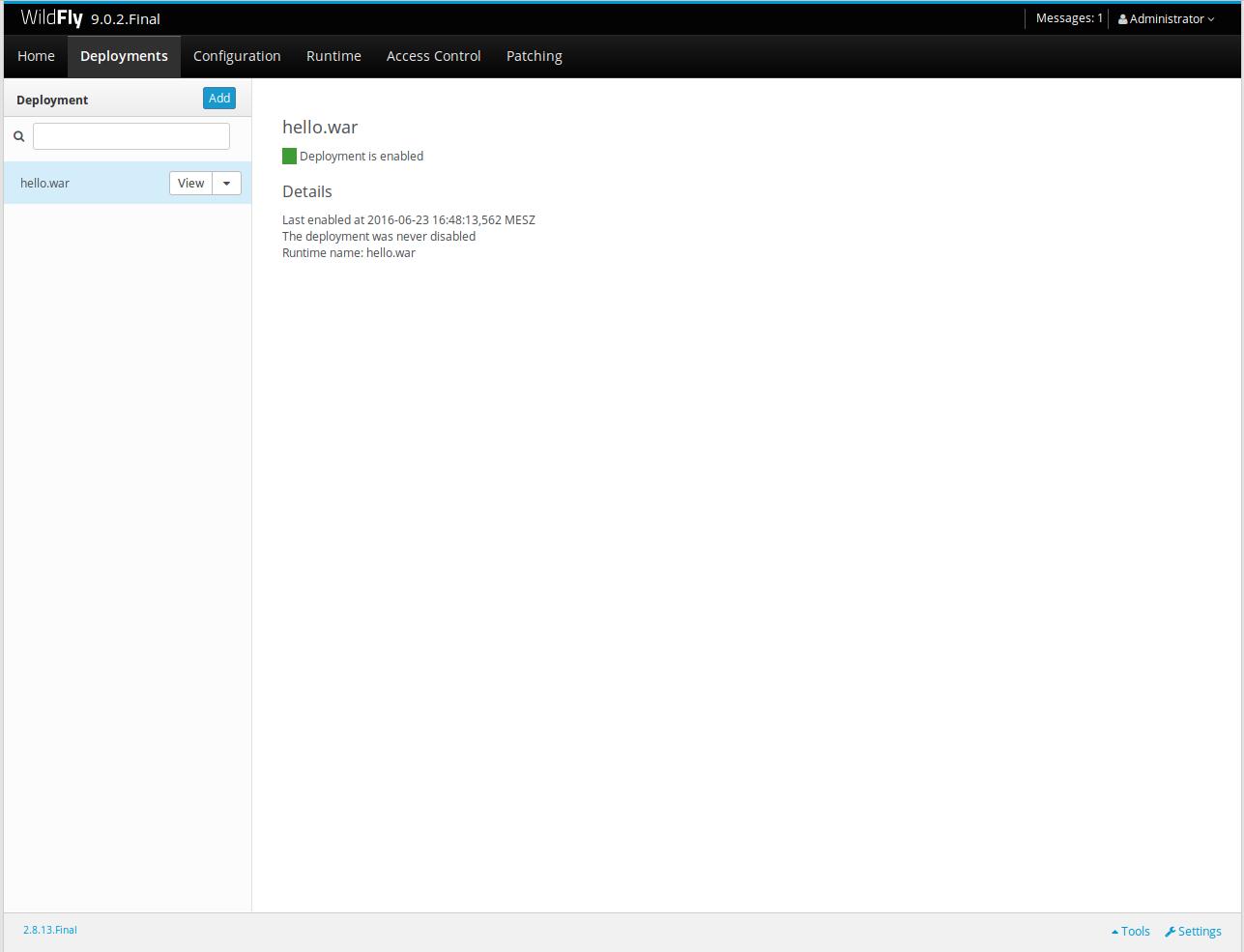
Task: Open the Messages: 1 notification
Action: coord(1069,18)
